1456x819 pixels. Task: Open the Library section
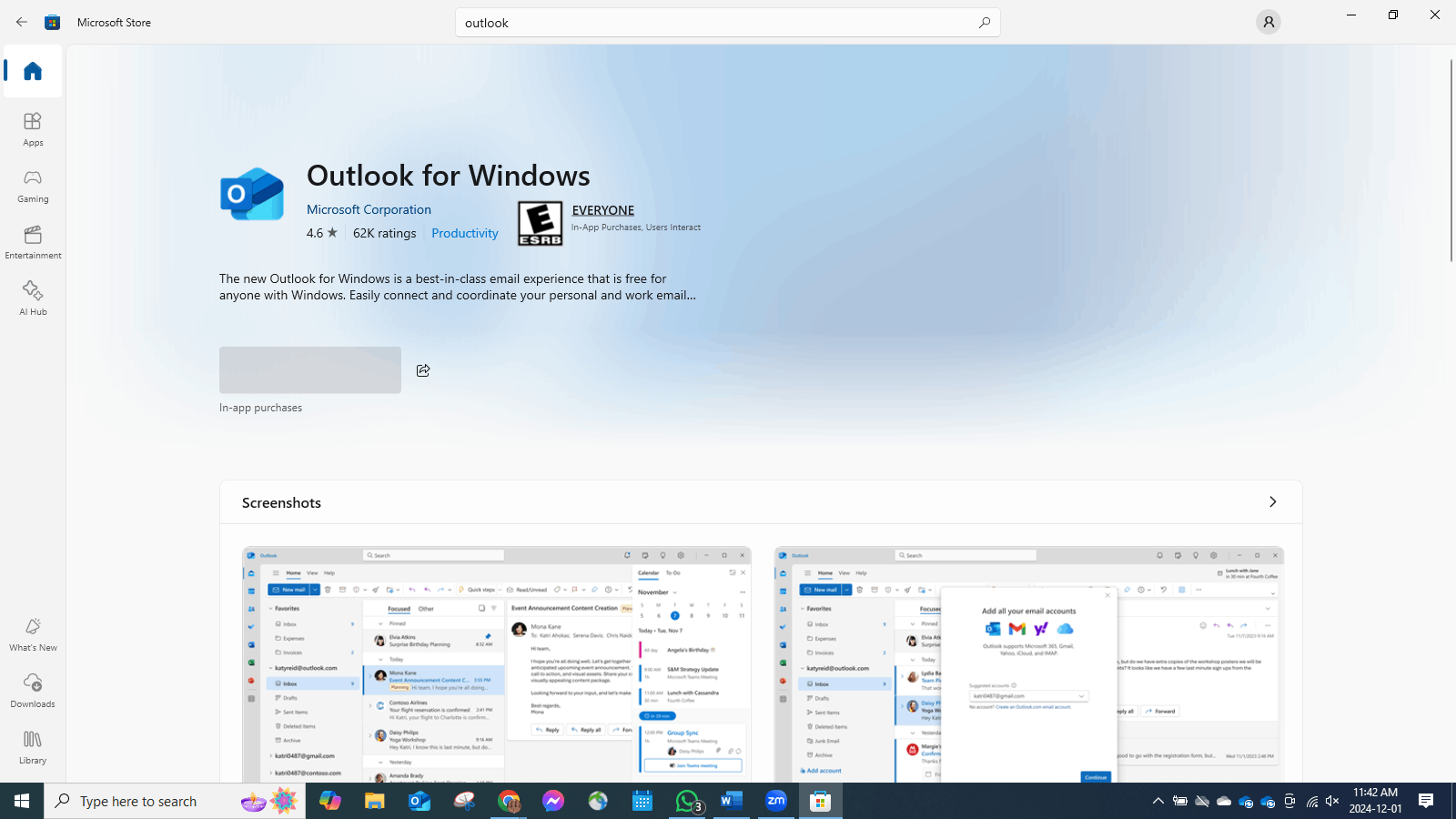[x=32, y=746]
